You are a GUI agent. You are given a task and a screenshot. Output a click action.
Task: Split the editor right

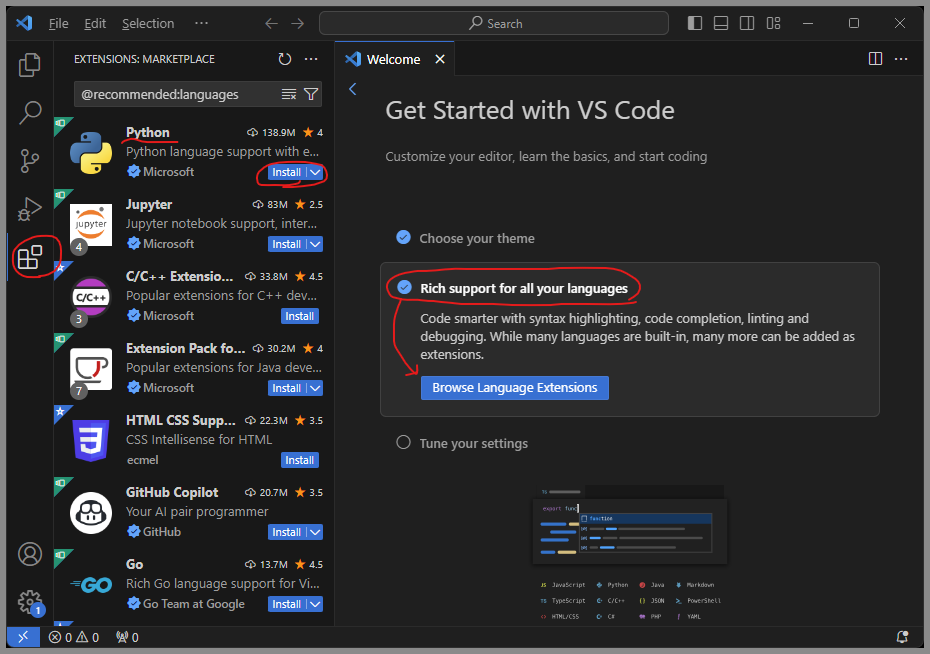coord(875,59)
